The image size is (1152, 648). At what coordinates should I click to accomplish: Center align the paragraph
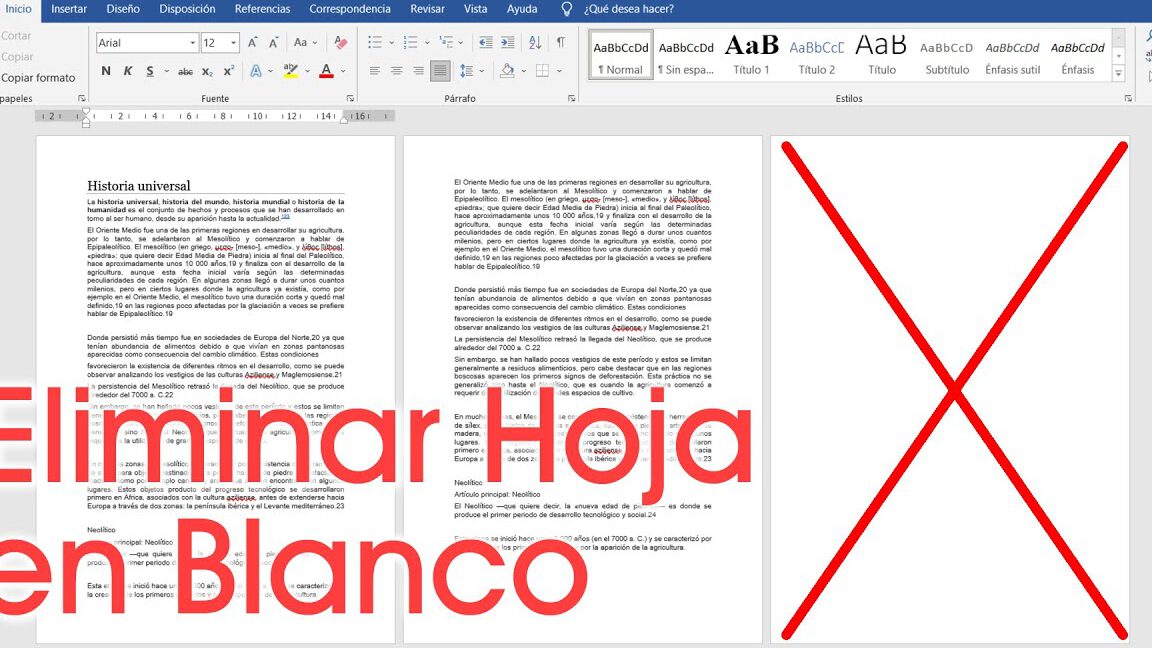click(395, 70)
